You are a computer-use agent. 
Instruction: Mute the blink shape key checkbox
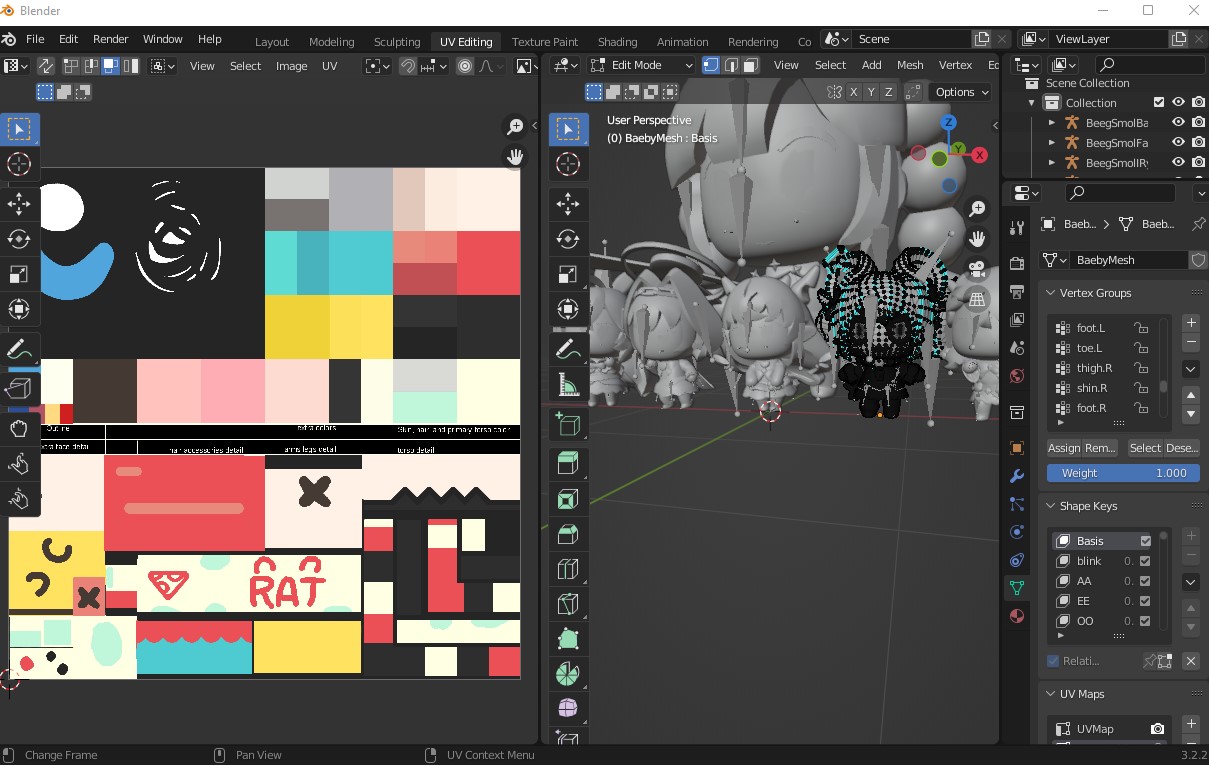pyautogui.click(x=1145, y=561)
